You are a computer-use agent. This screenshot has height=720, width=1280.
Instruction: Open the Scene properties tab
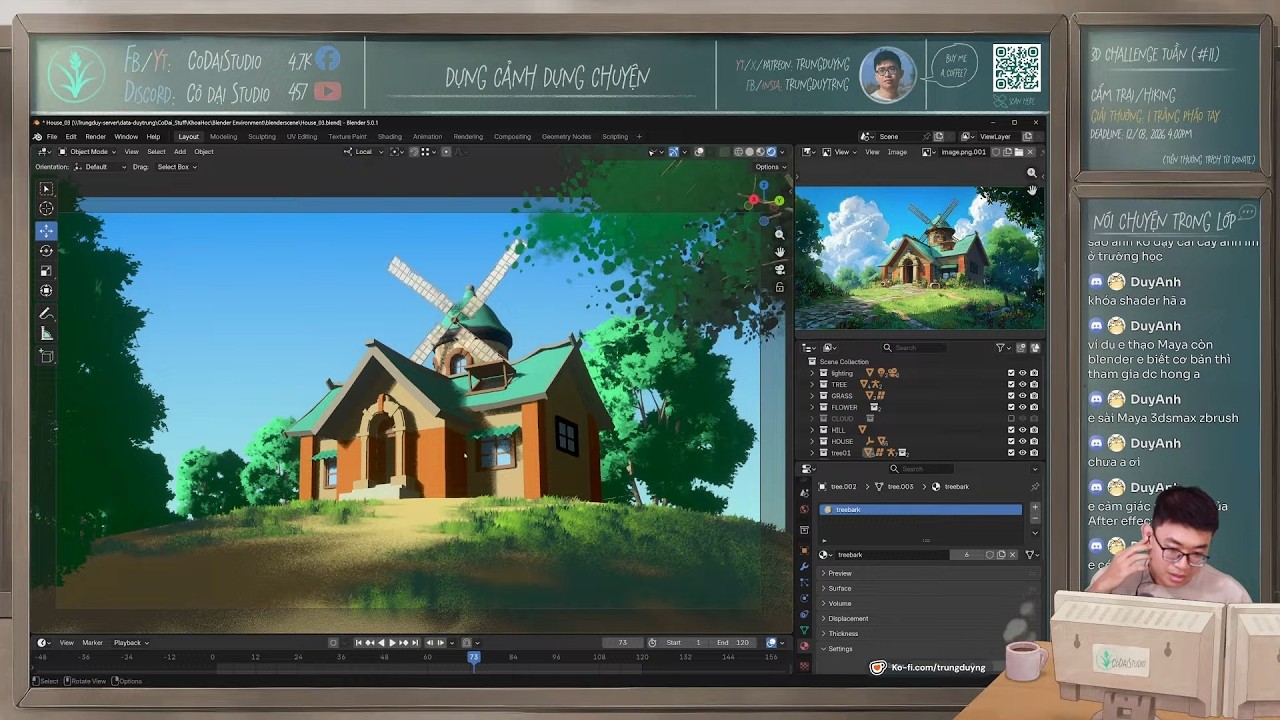coord(804,492)
